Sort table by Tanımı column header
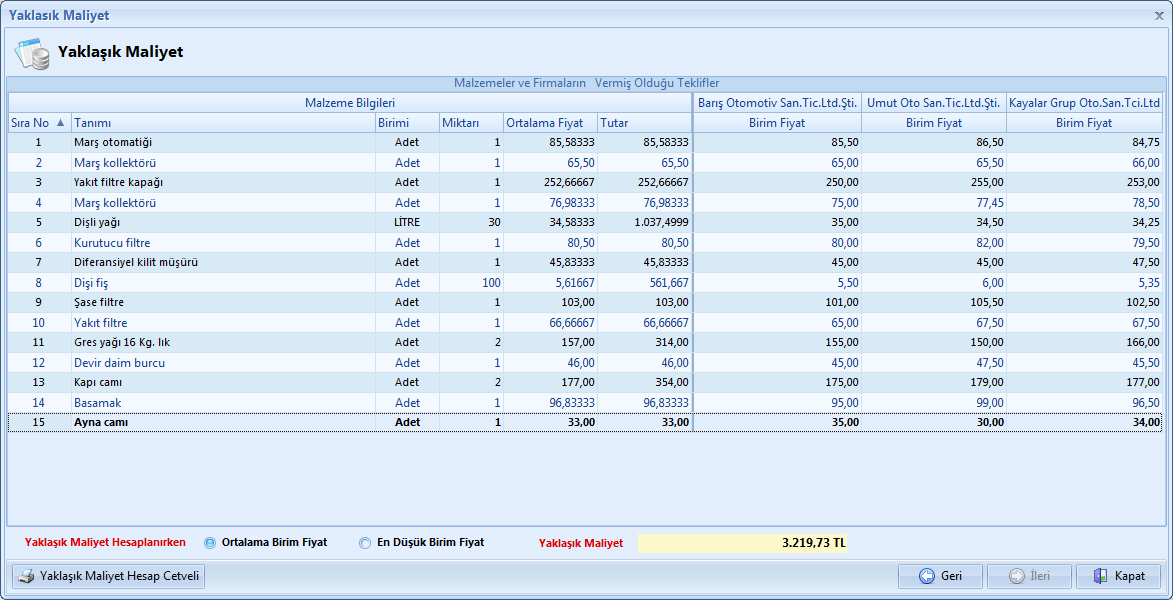 [222, 123]
